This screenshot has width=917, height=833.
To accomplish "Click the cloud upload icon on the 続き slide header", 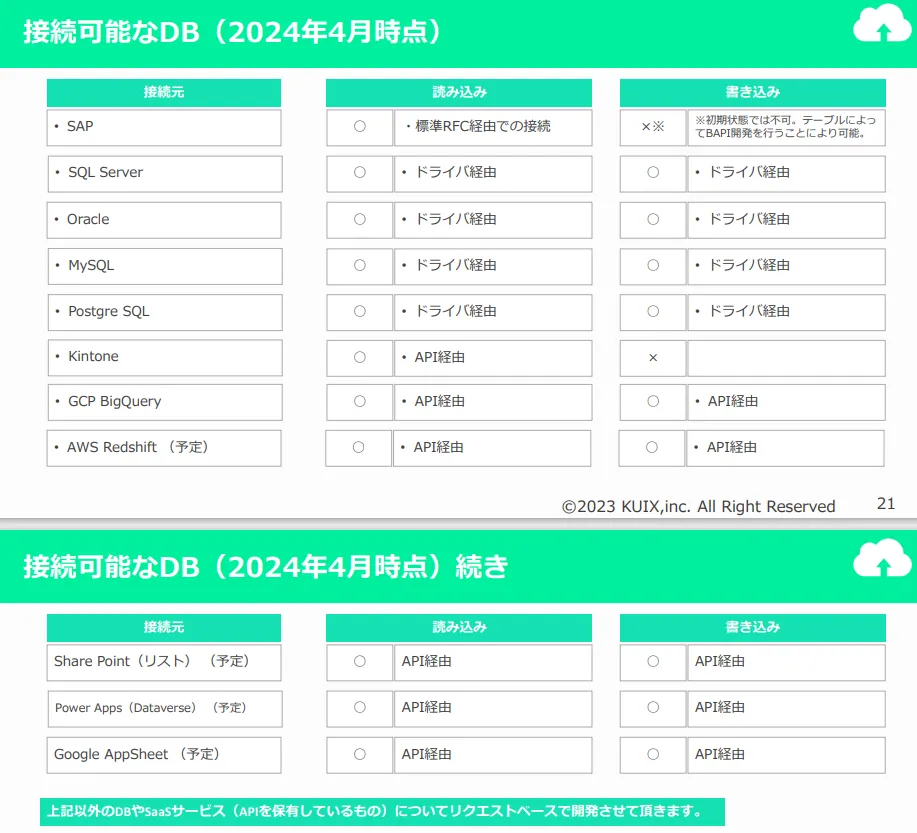I will pos(881,562).
